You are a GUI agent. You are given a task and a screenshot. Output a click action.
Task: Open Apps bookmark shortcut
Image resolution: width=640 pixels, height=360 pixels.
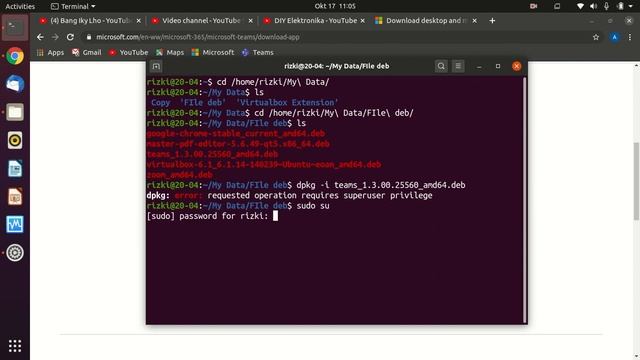coord(51,52)
